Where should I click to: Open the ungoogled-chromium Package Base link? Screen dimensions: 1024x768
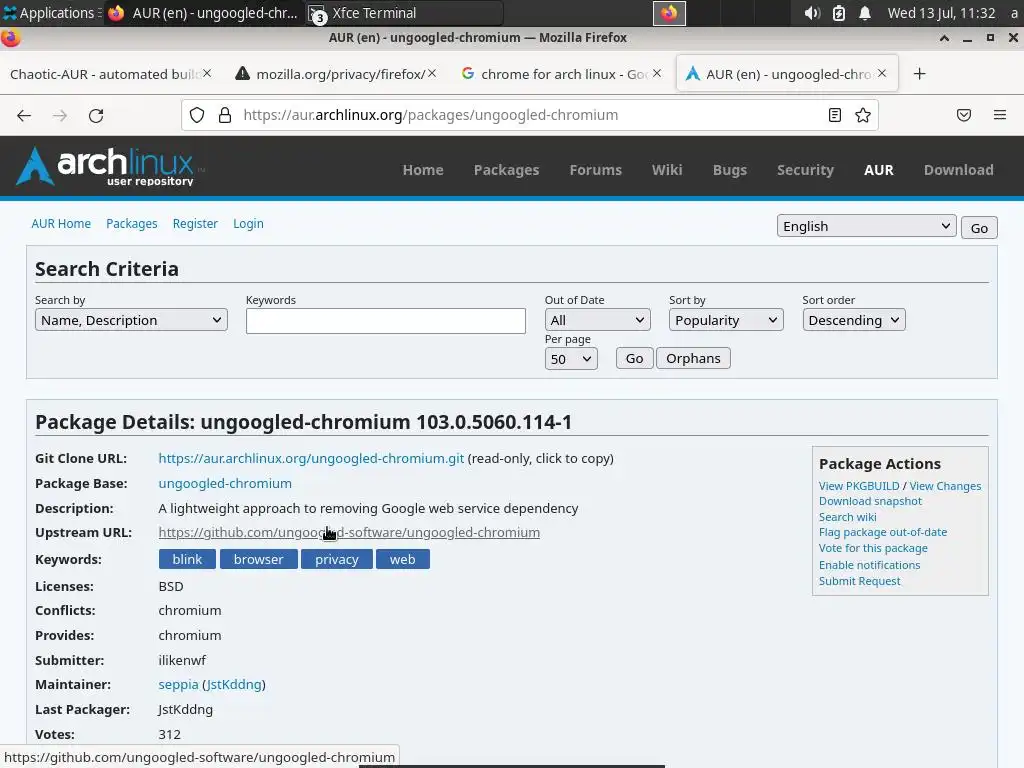tap(225, 483)
